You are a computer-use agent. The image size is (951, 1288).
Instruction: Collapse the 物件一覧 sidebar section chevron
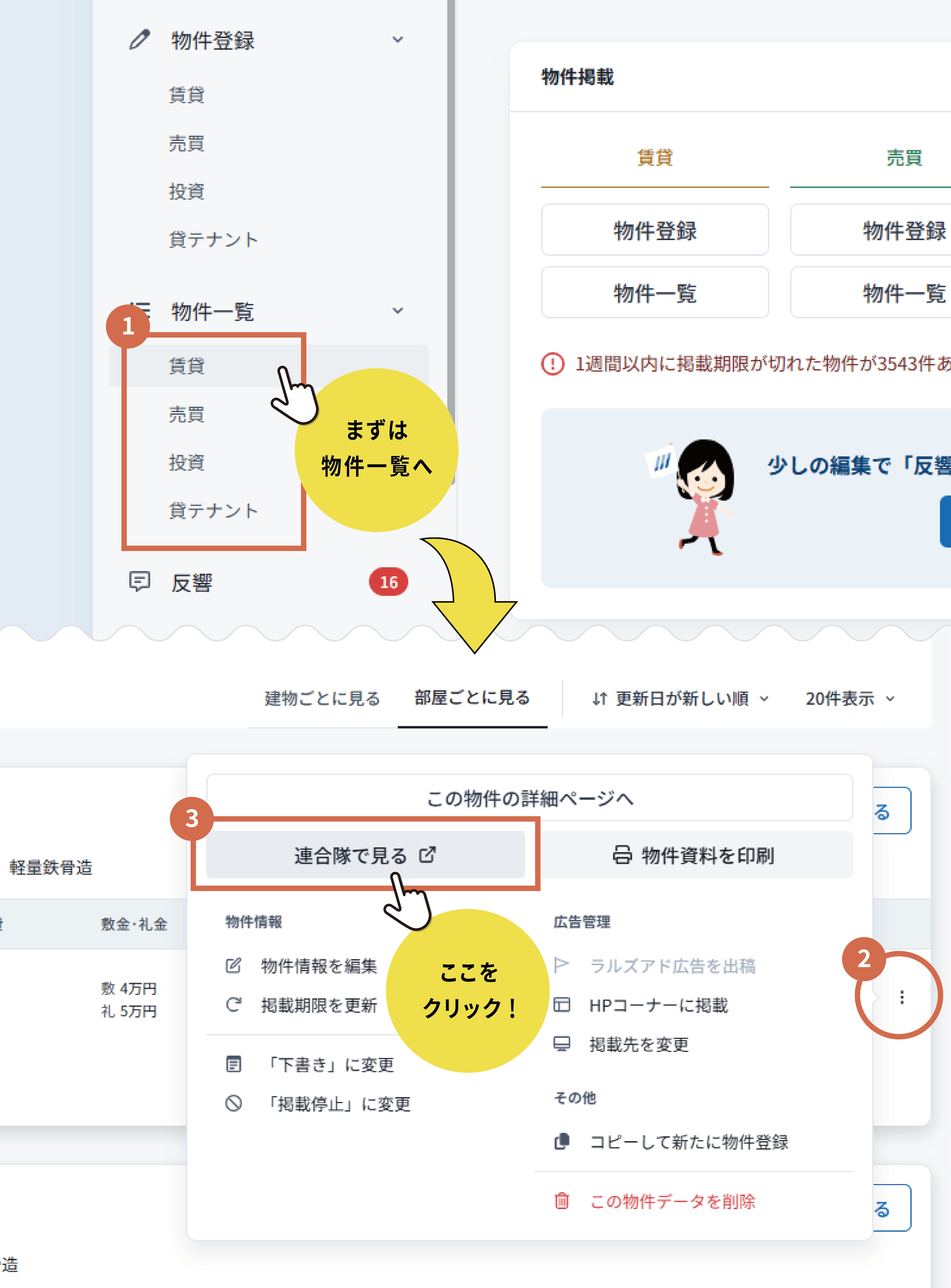click(x=398, y=311)
